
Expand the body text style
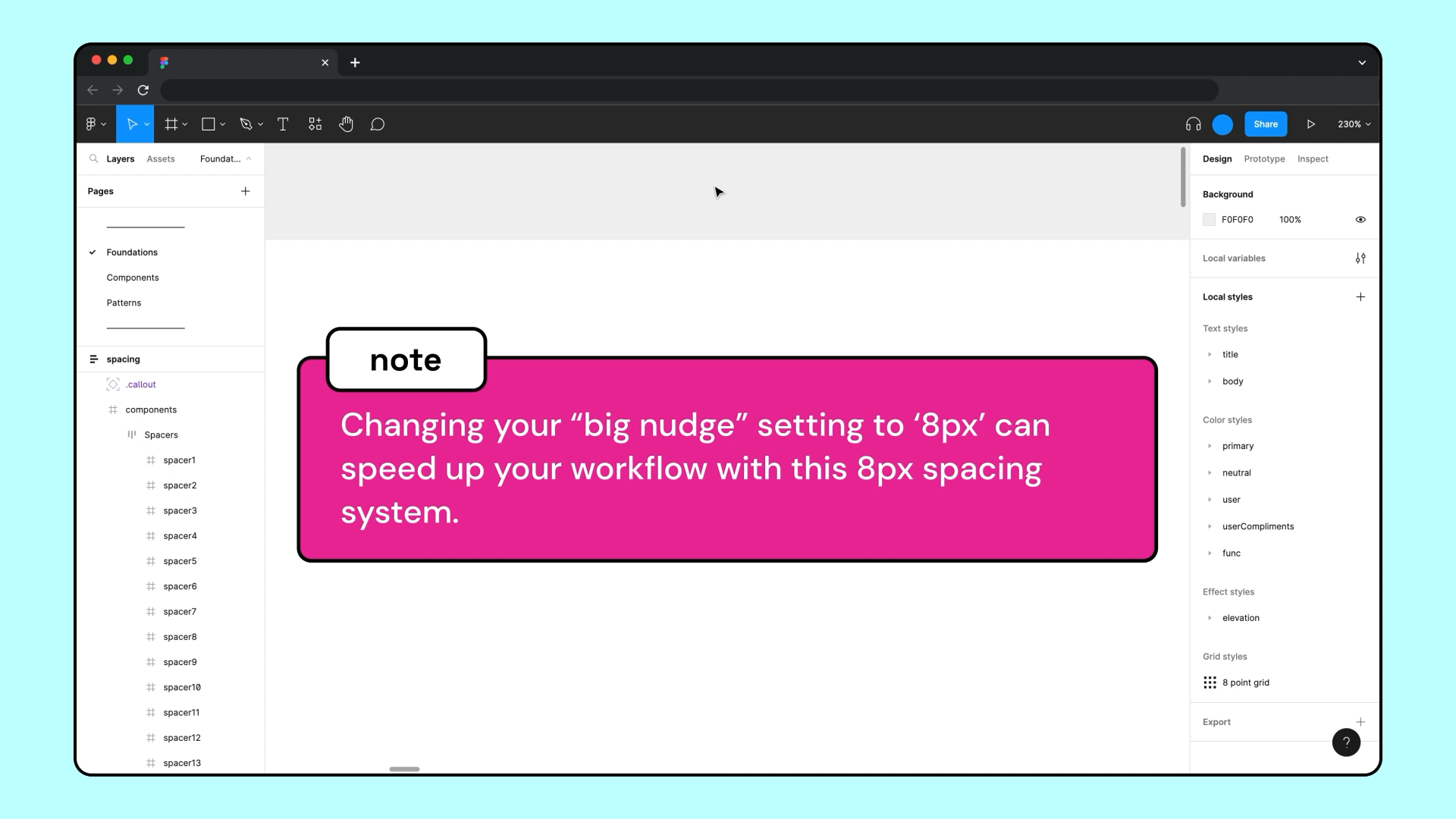1210,381
